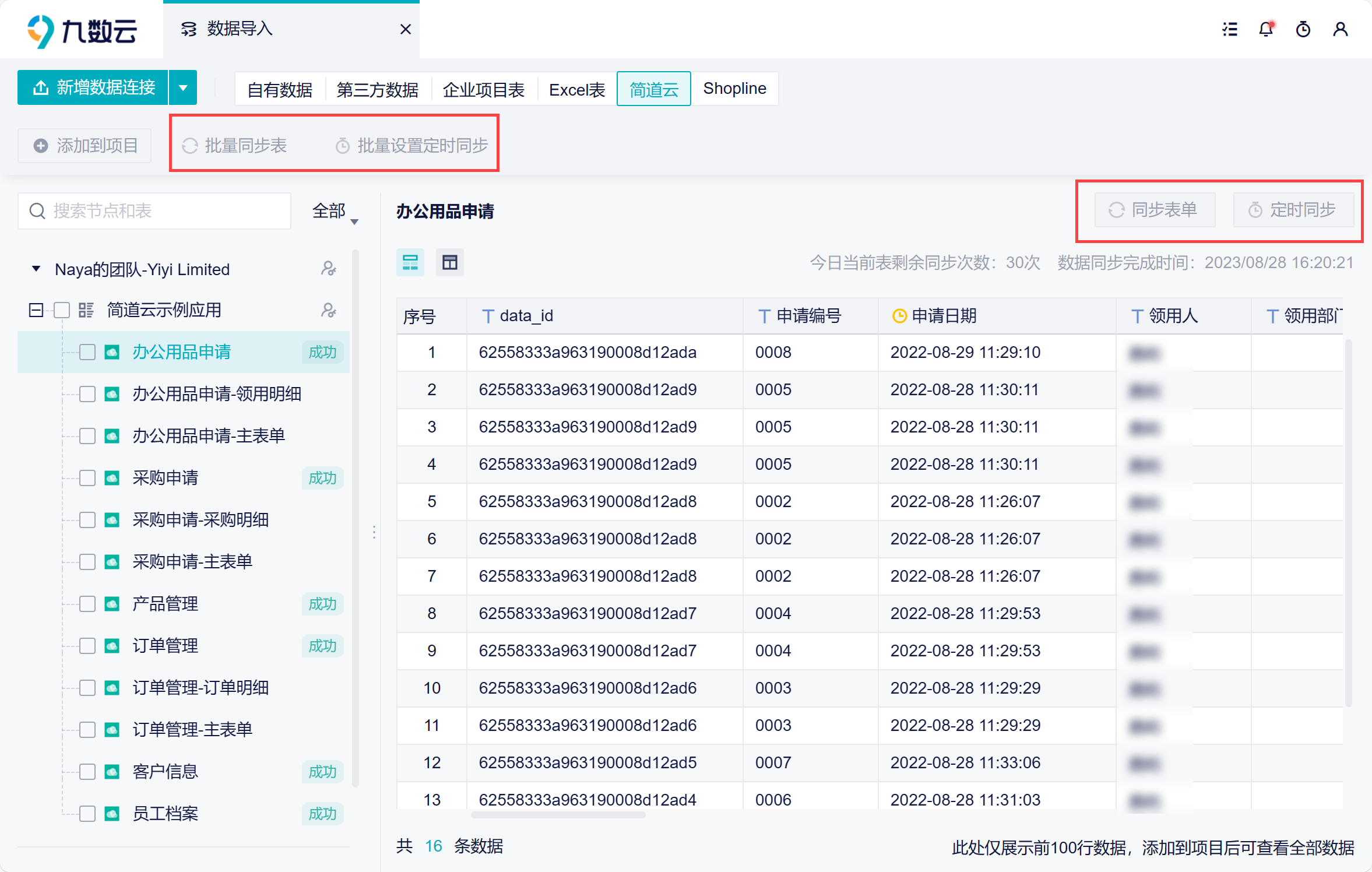The image size is (1372, 872).
Task: Select the 简道云示例应用 node checkbox
Action: (x=62, y=310)
